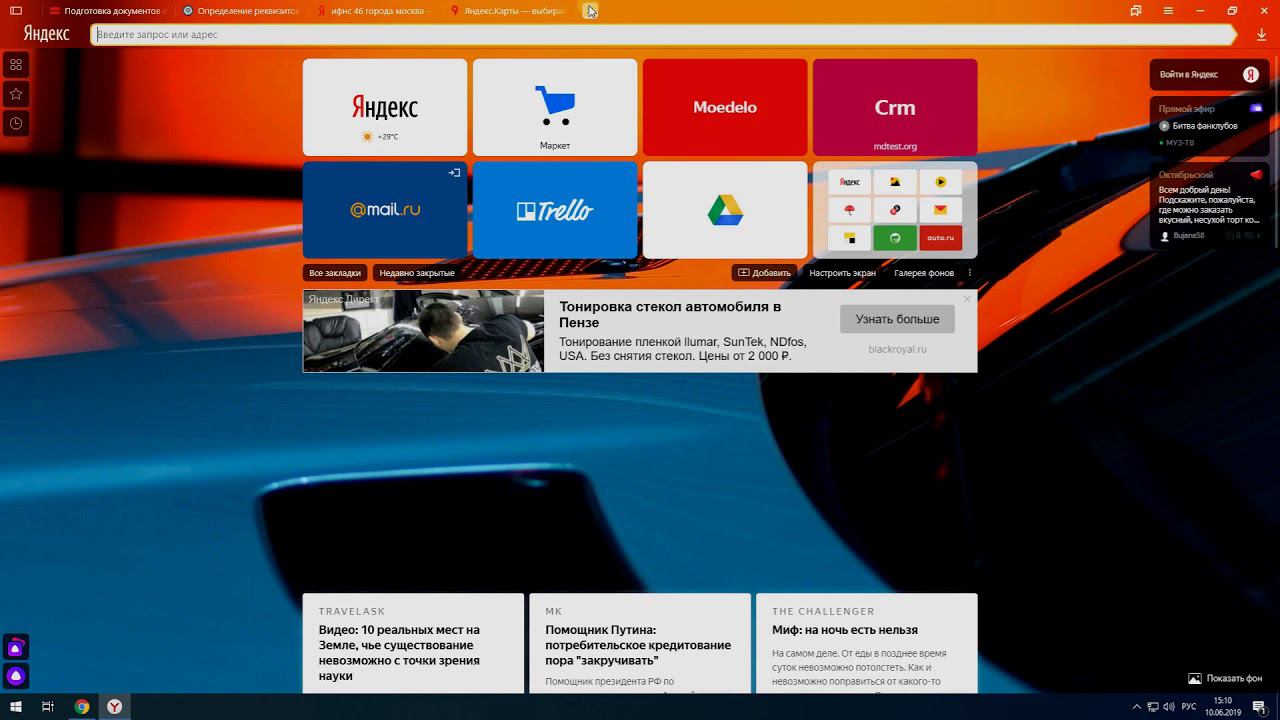This screenshot has height=720, width=1280.
Task: Open the mail.ru tile
Action: [385, 210]
